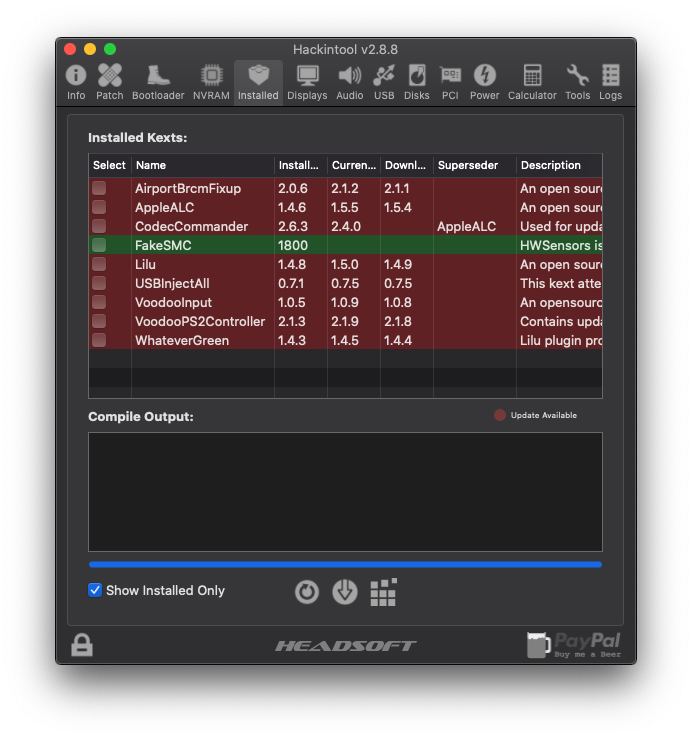This screenshot has height=738, width=692.
Task: Select the Lilu row name
Action: pos(145,265)
